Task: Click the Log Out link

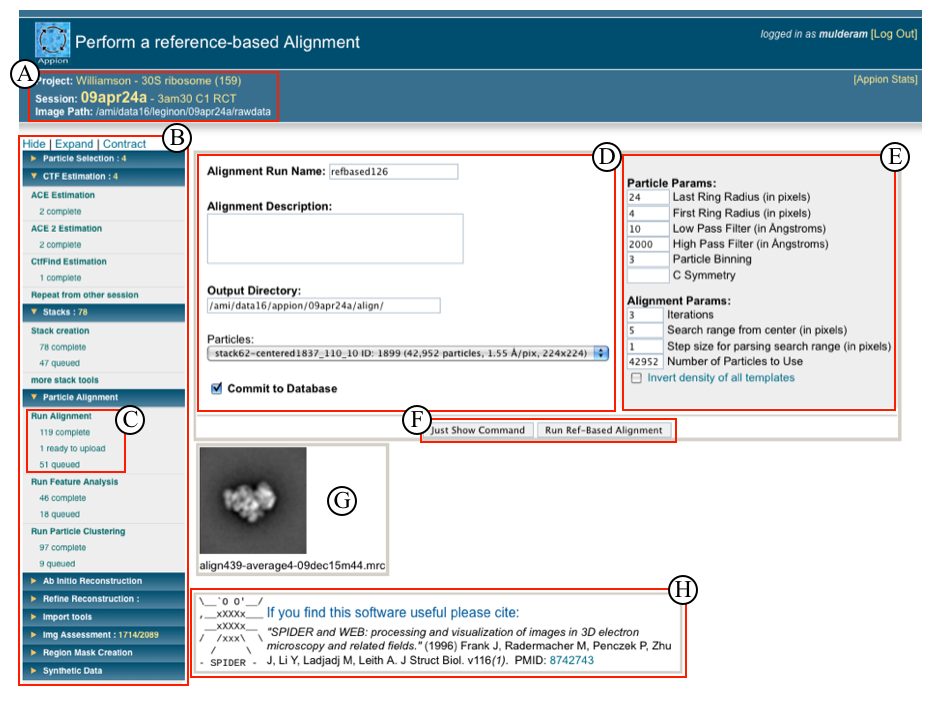Action: click(x=893, y=34)
